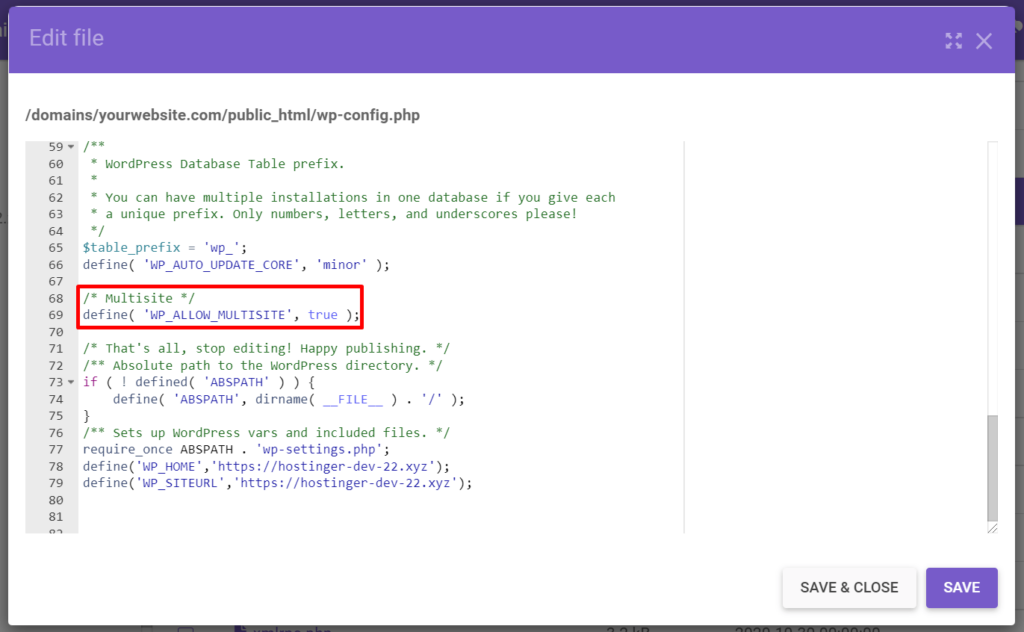Click the 'WP_AUTO_UPDATE_CORE' define line
Screen dimensions: 1024x632
tap(236, 265)
